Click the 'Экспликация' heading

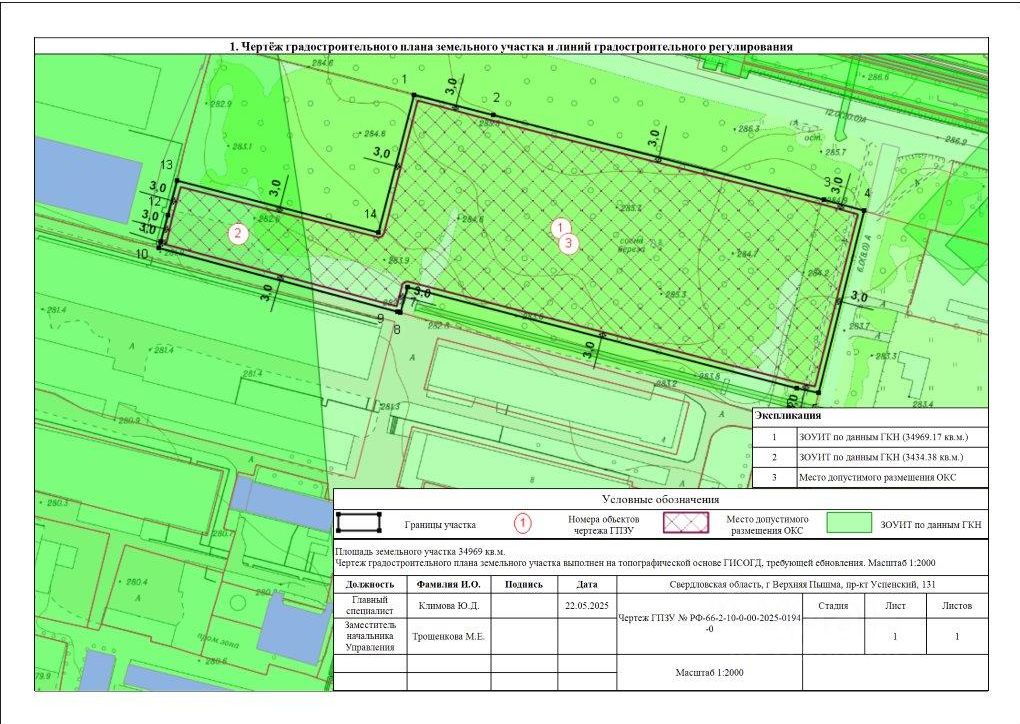(x=788, y=415)
